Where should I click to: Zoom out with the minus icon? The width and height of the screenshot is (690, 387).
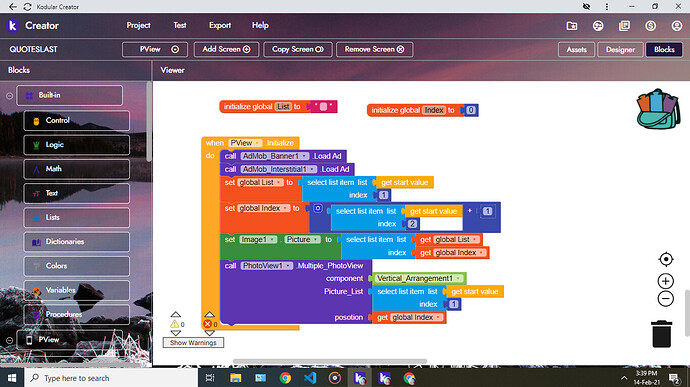coord(666,299)
